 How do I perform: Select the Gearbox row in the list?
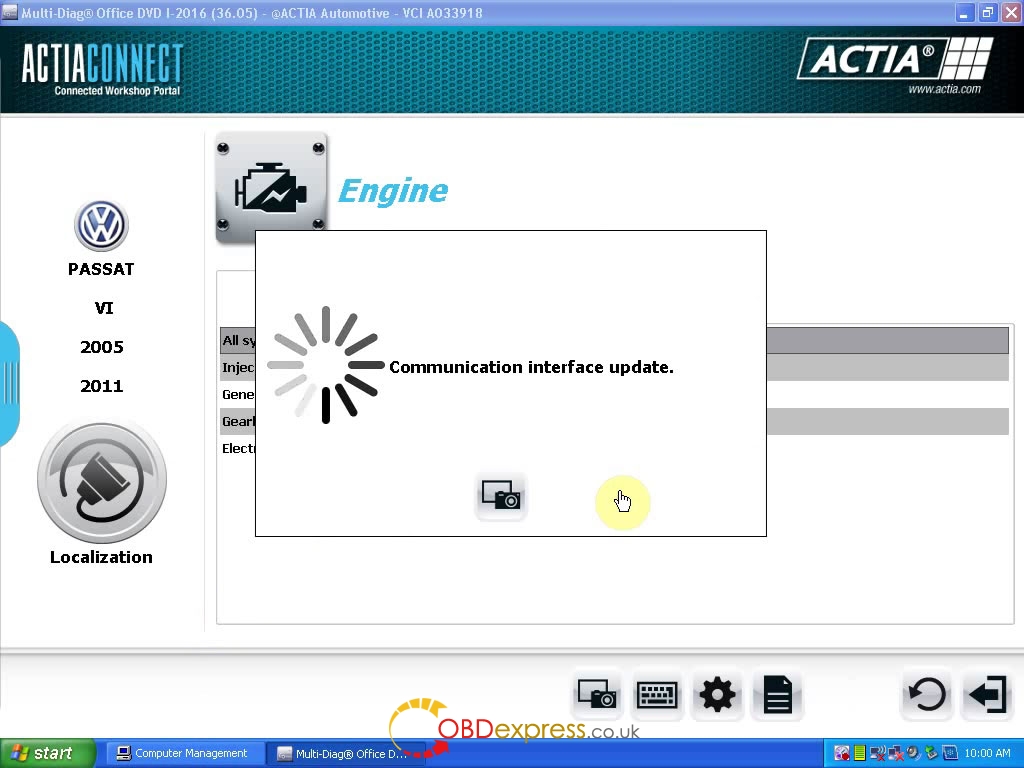tap(237, 421)
